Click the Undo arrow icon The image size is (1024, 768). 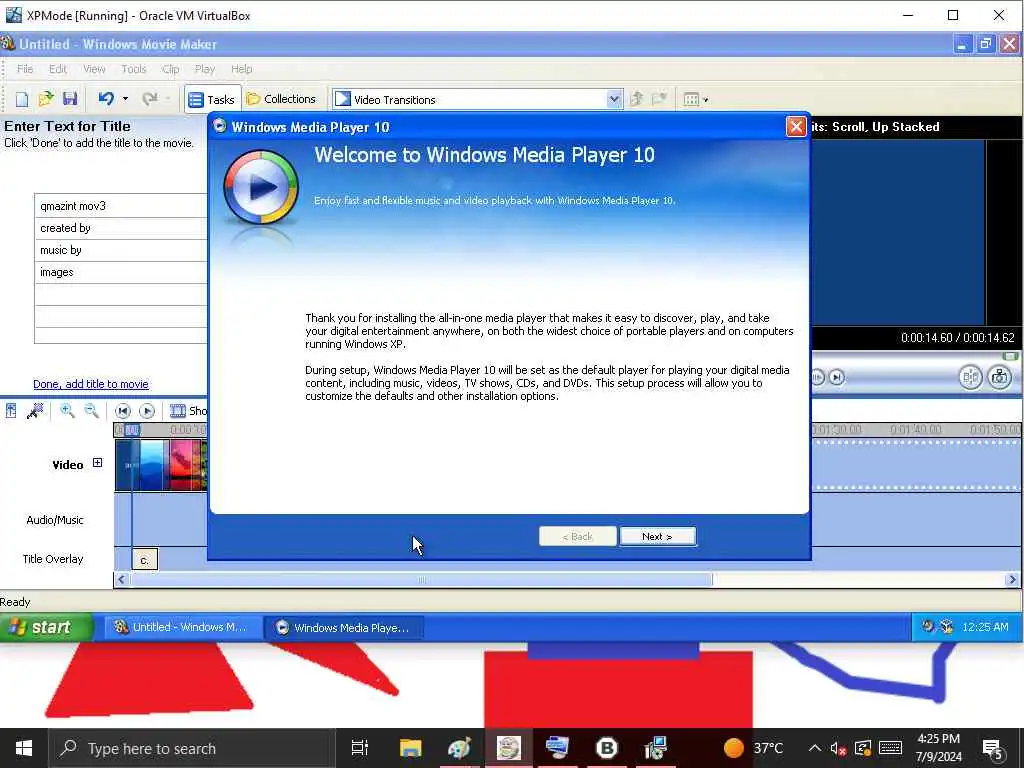pos(106,99)
